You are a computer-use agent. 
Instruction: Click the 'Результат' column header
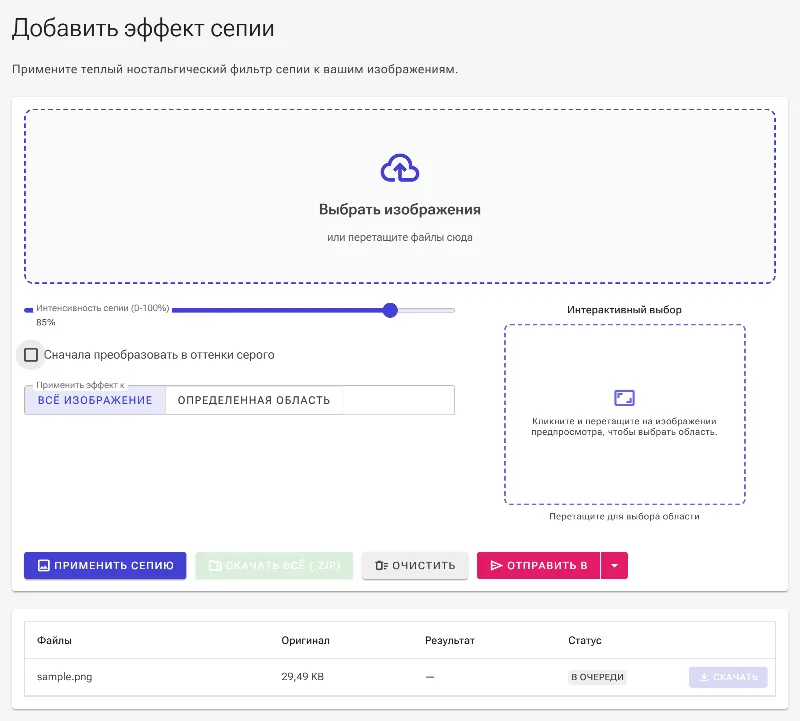coord(449,640)
